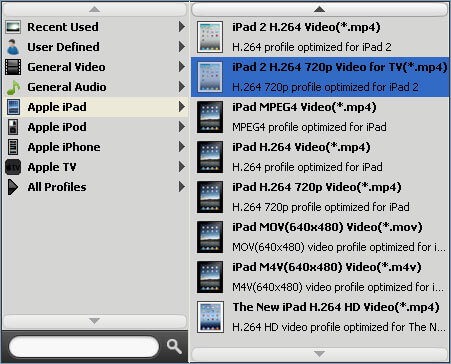Choose iPad 2 H.264 720p Video for TV

pos(320,77)
